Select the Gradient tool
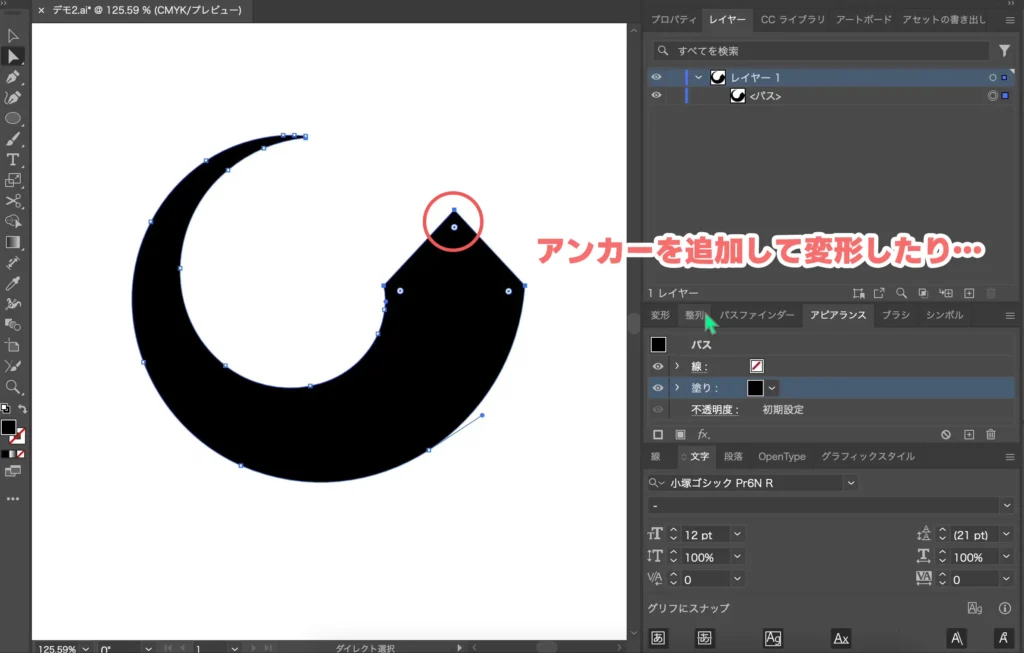The width and height of the screenshot is (1024, 653). 14,241
